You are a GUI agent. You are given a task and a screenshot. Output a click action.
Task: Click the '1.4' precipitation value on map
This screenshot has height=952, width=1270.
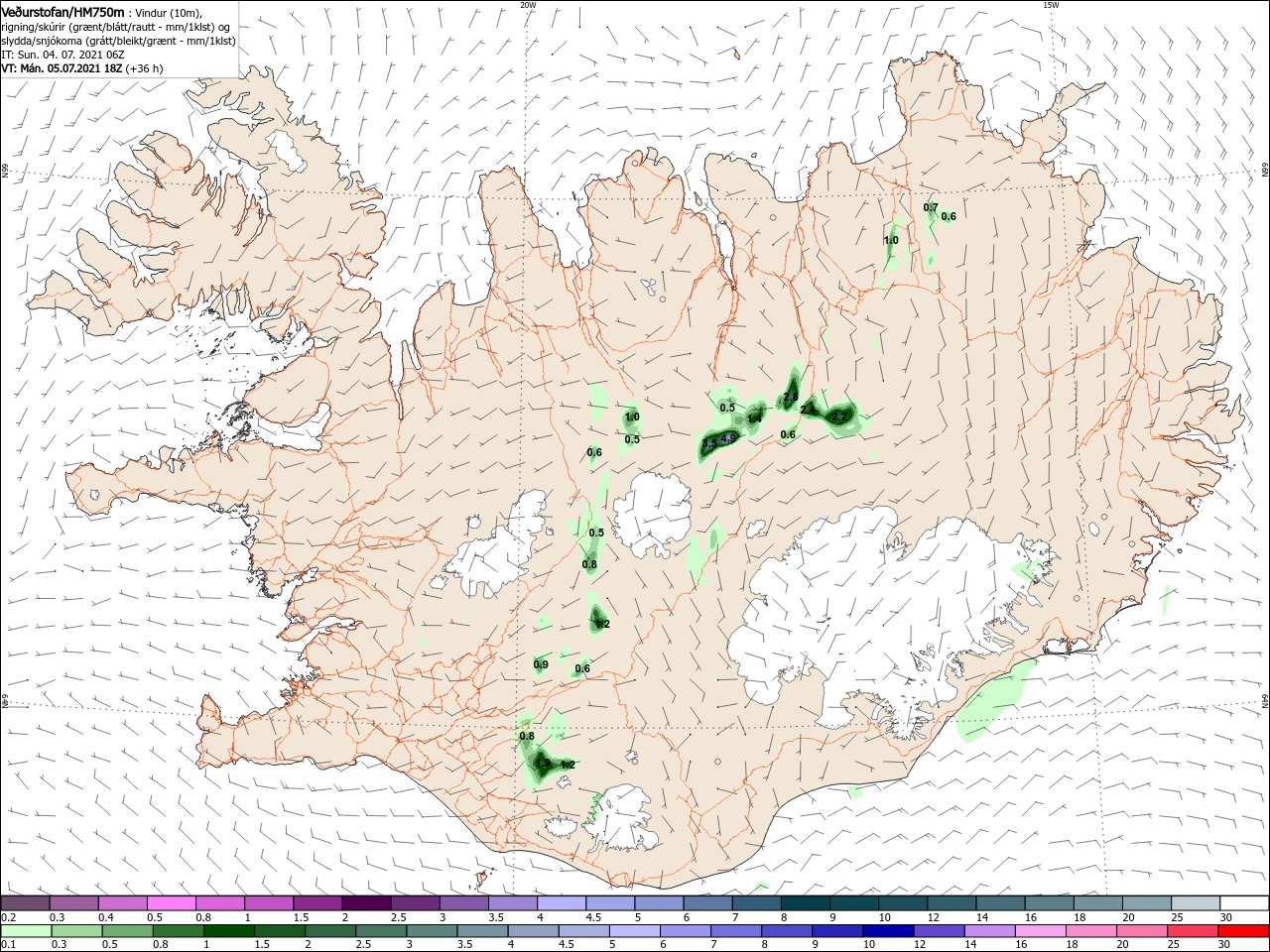755,418
